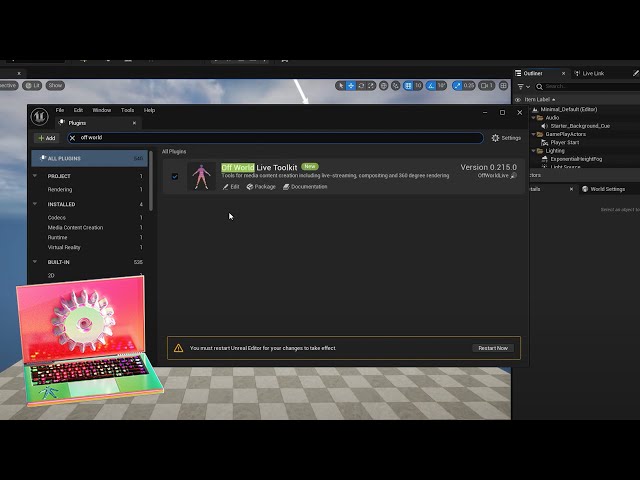Edit the Off World Live Toolkit plugin
The image size is (640, 480).
click(x=231, y=187)
